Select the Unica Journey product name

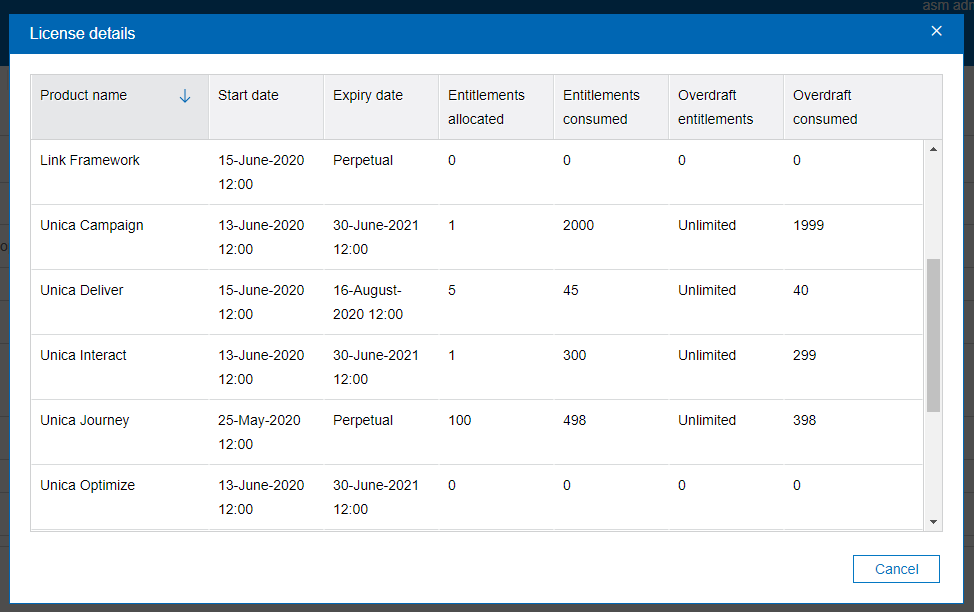[85, 421]
